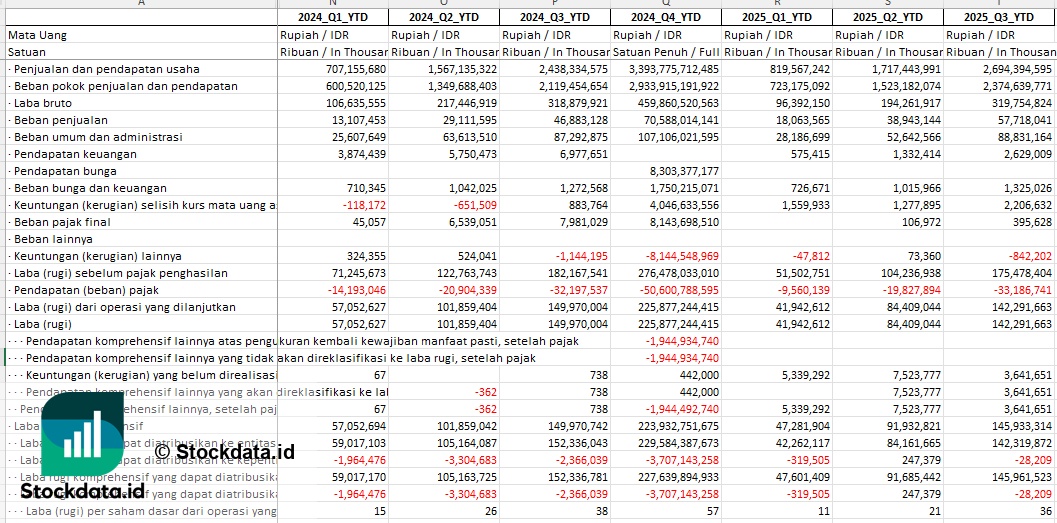1057x523 pixels.
Task: Click cell value 1,325,026
Action: (x=1029, y=188)
